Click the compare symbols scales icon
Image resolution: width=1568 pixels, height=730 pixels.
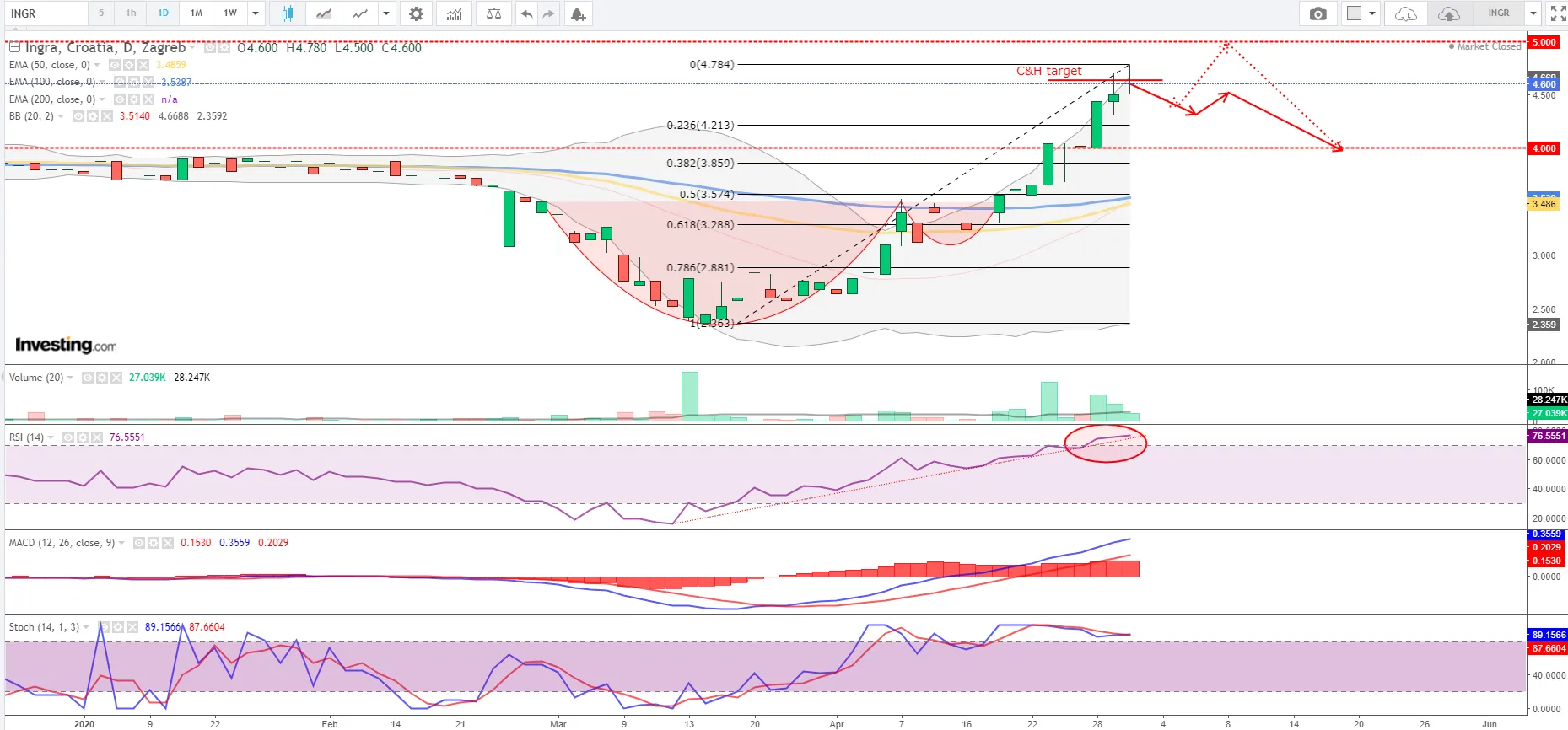pyautogui.click(x=493, y=13)
